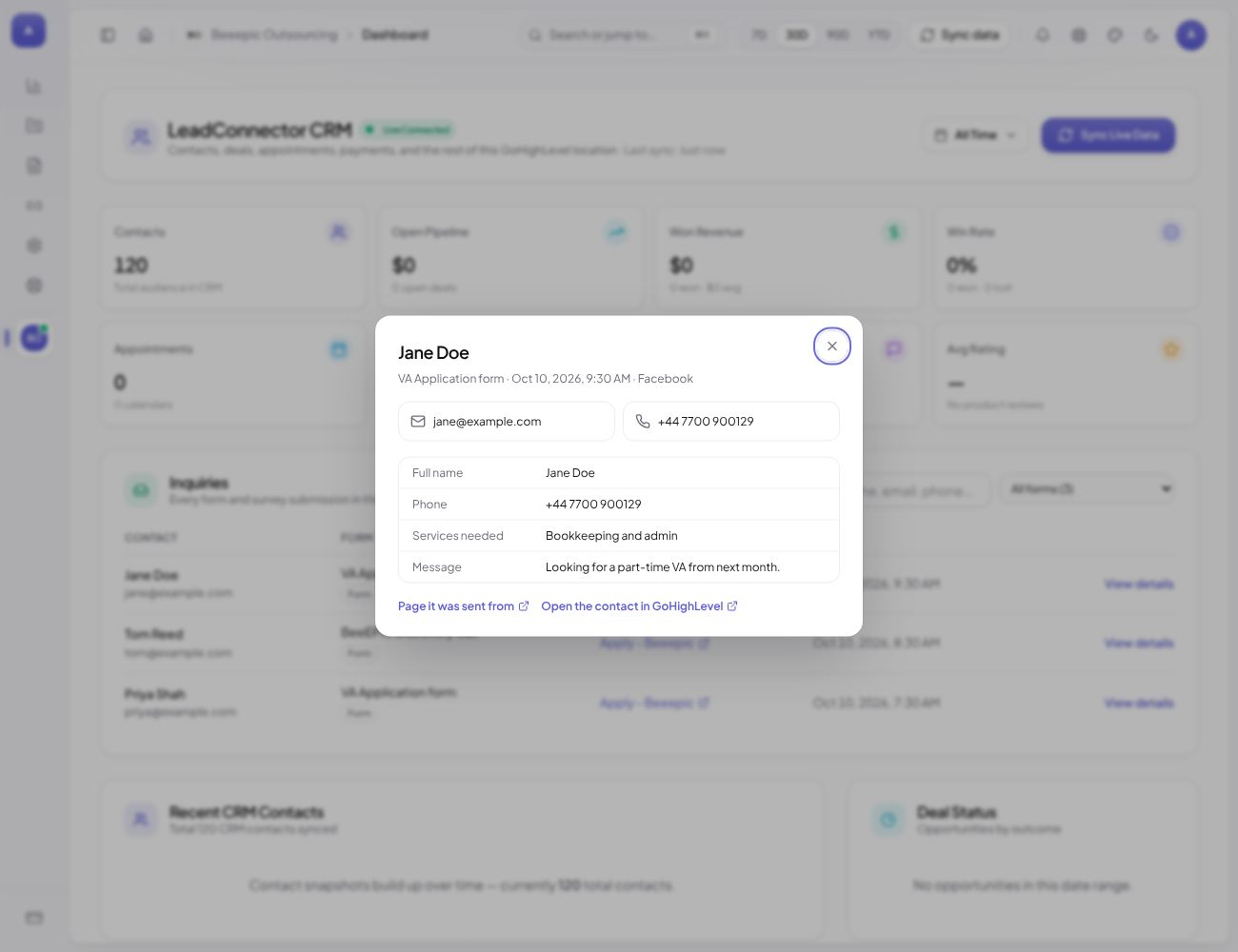Close the Jane Doe details dialog
Screen dimensions: 1238x952
[x=832, y=347]
